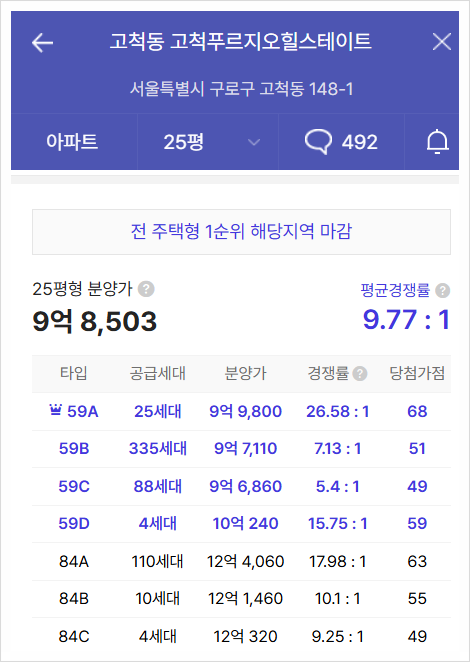The height and width of the screenshot is (662, 470).
Task: Open the 25평 size dropdown
Action: click(208, 142)
